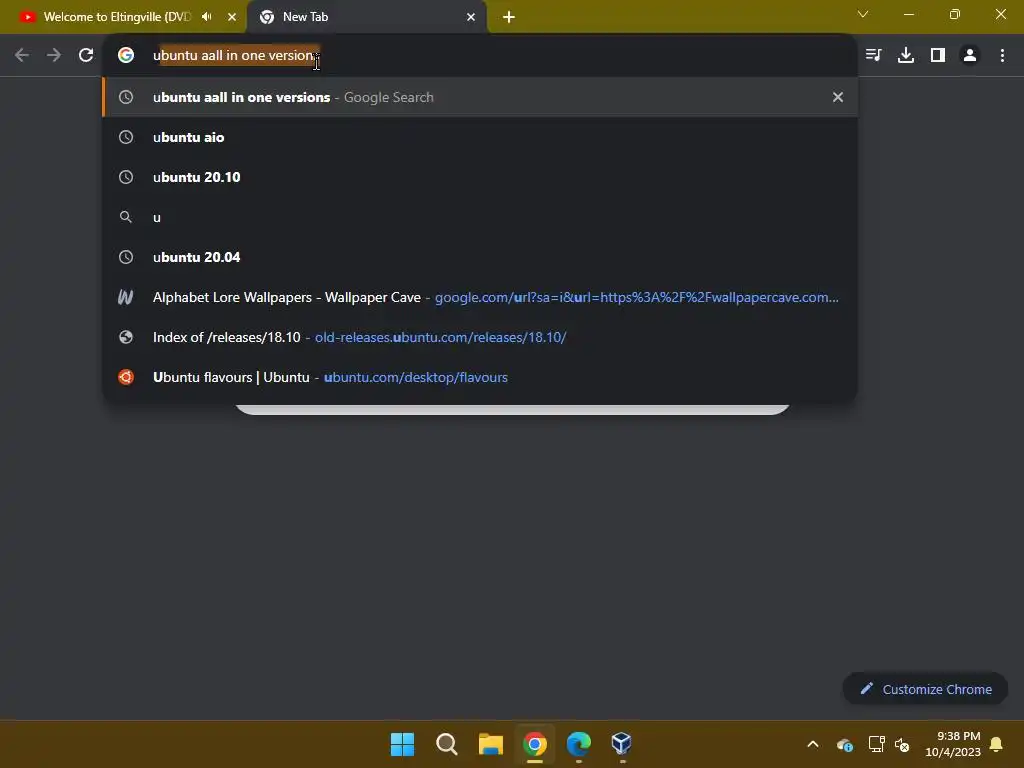1024x768 pixels.
Task: Click the network display tray icon
Action: tap(876, 744)
